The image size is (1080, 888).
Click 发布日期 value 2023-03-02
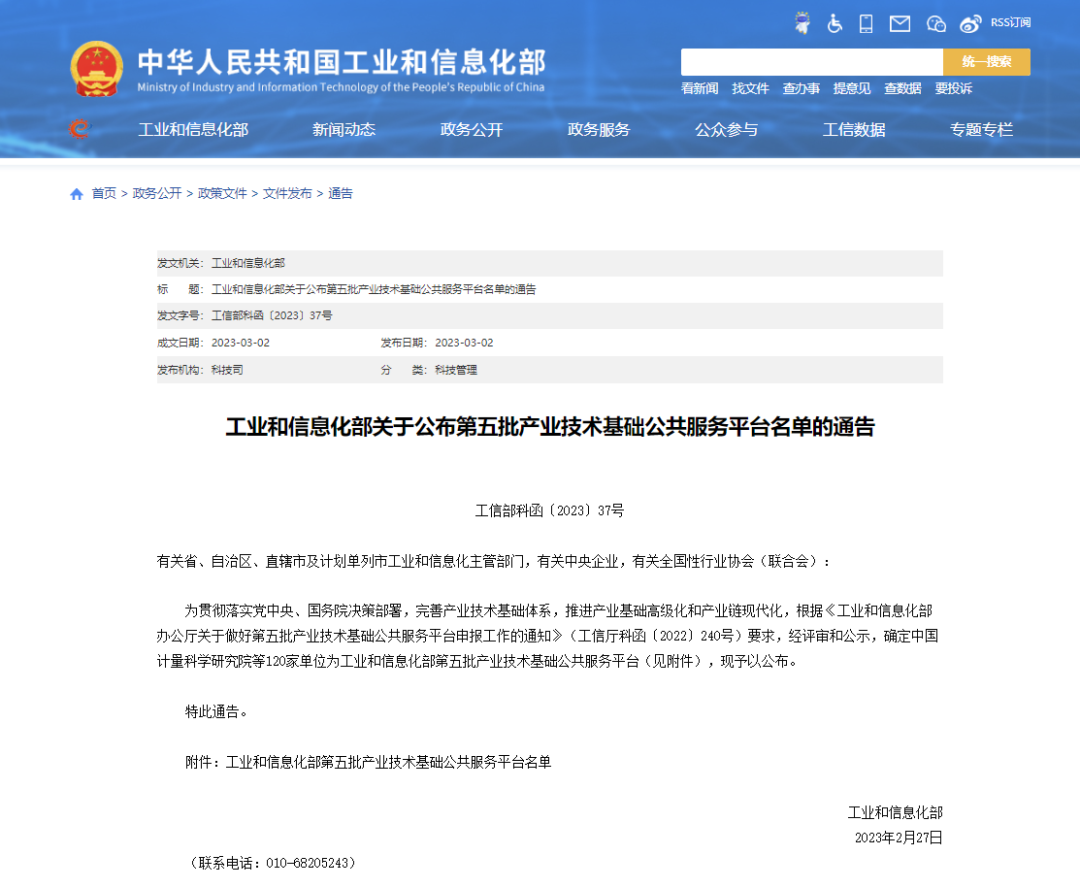464,343
